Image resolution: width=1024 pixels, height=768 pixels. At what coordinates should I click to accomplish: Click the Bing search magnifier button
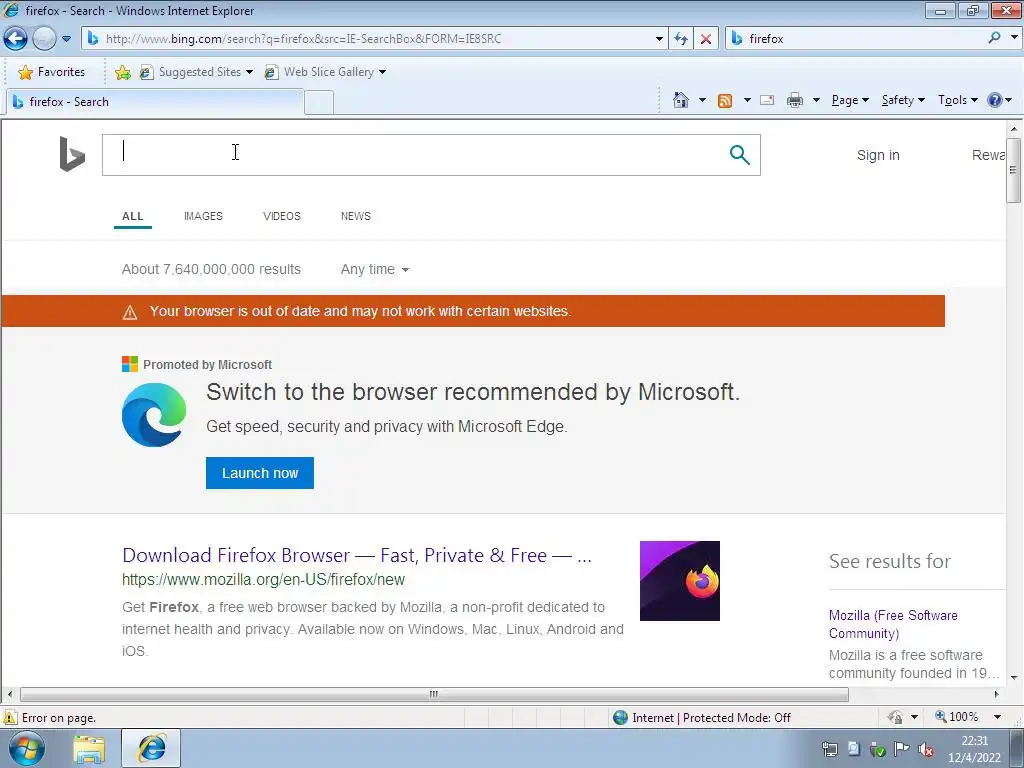pos(739,155)
